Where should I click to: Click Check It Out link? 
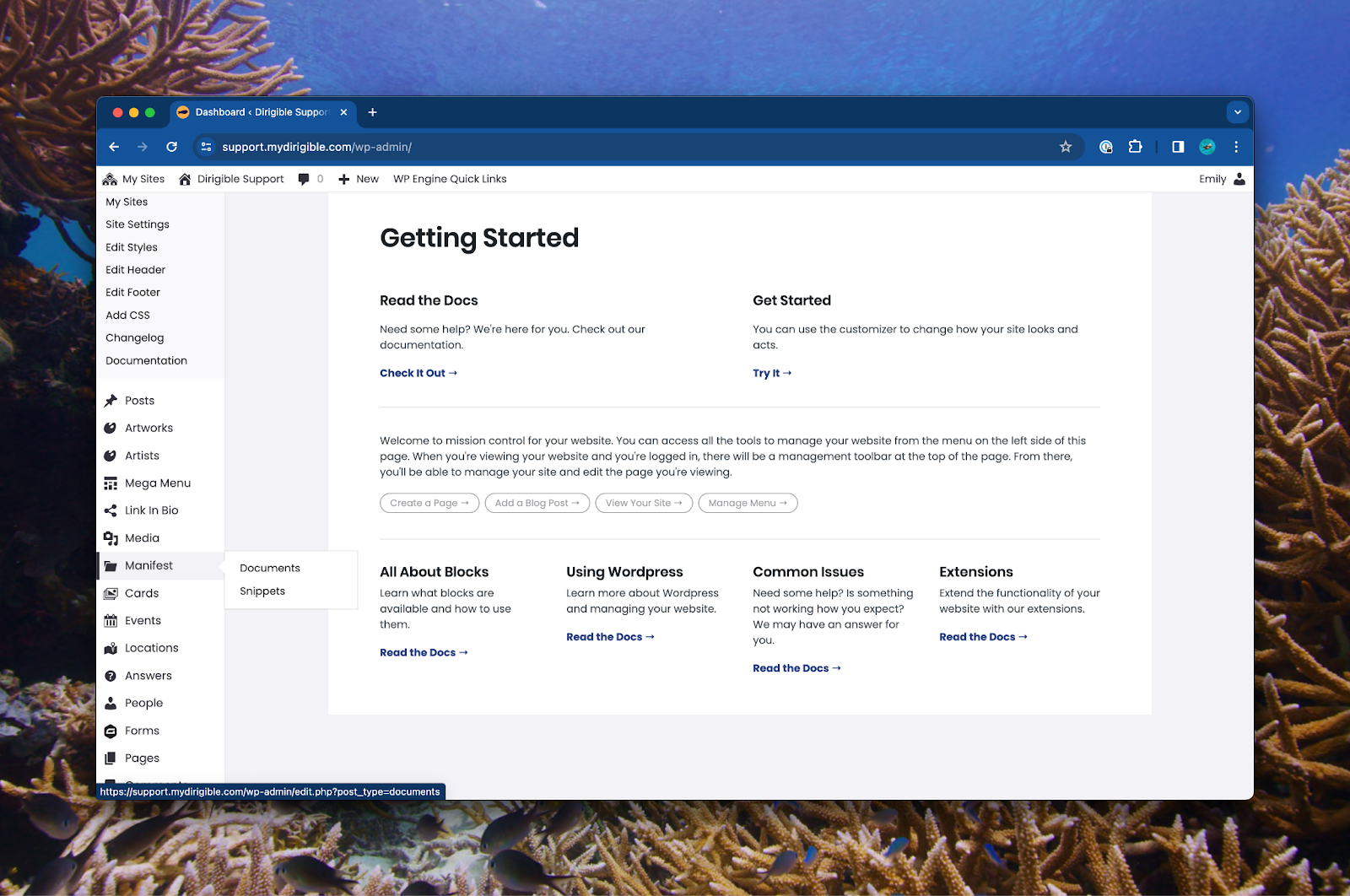[x=418, y=373]
